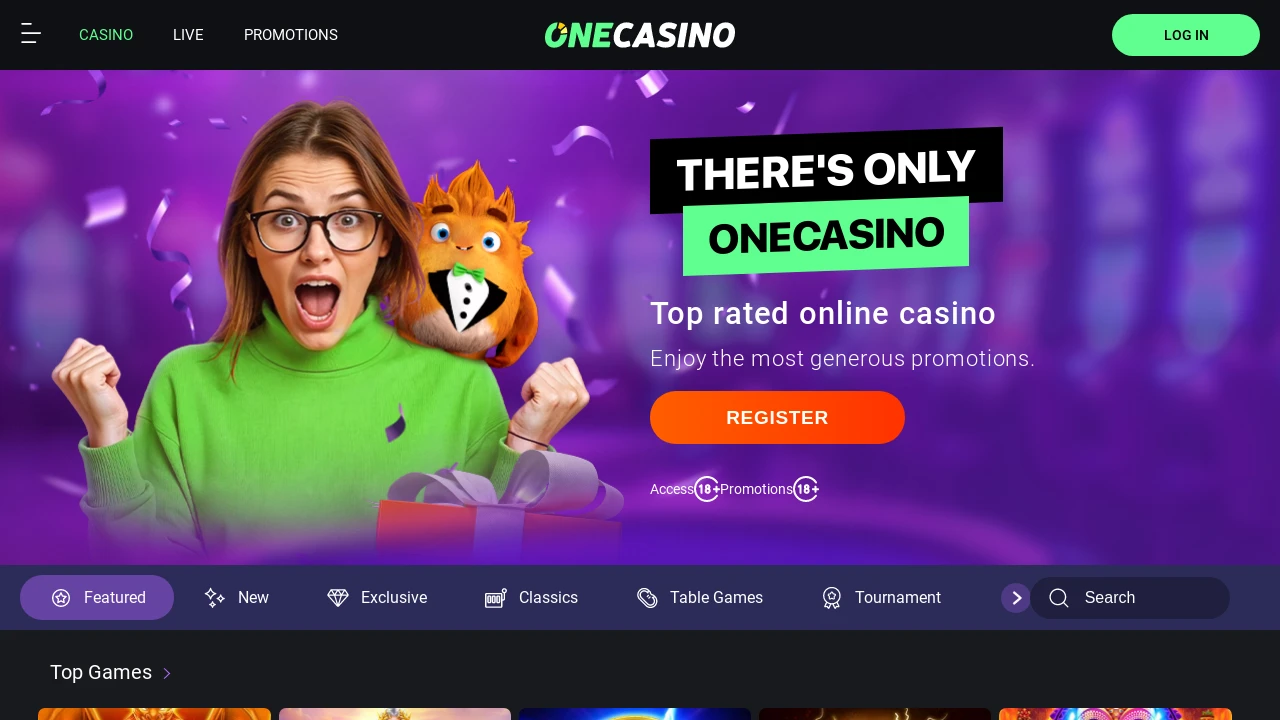Click the Classics slot machine icon
The width and height of the screenshot is (1280, 720).
tap(496, 598)
